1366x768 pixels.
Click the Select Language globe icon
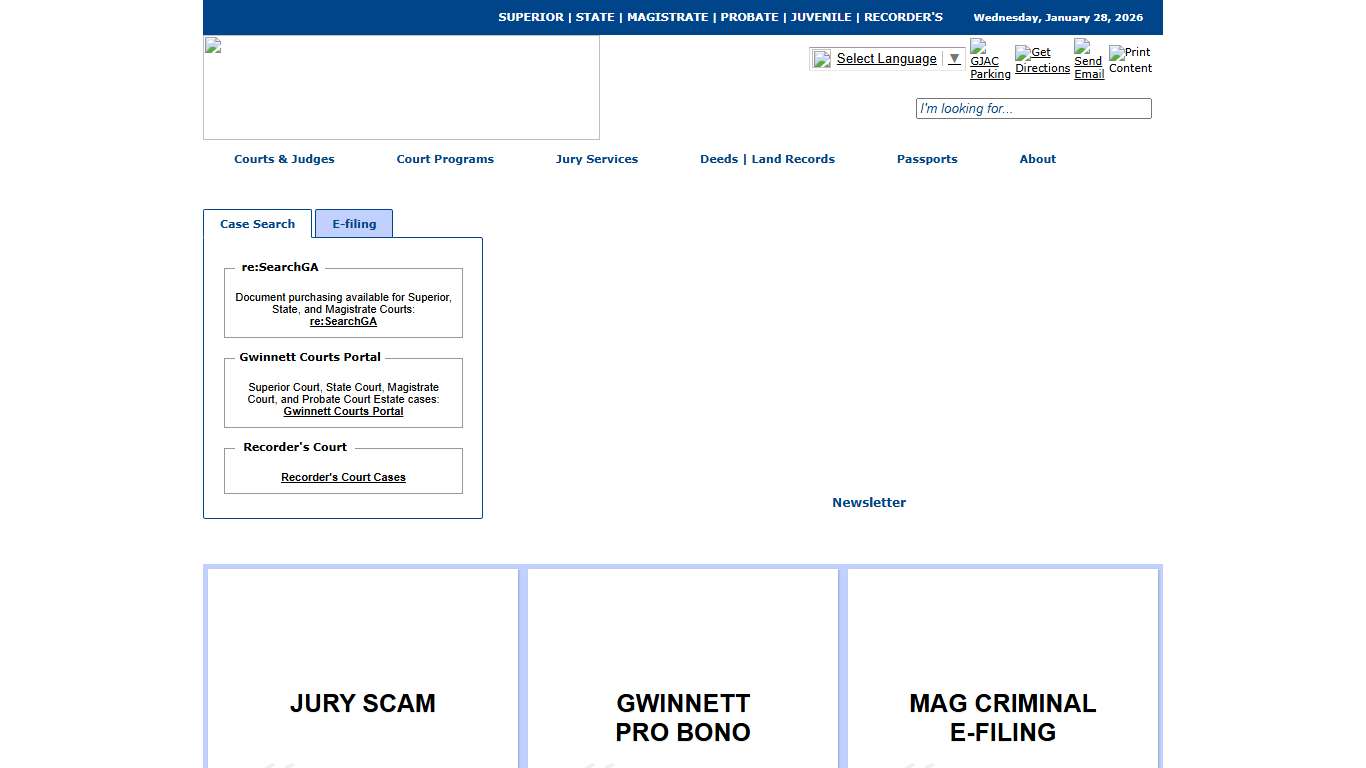[821, 58]
